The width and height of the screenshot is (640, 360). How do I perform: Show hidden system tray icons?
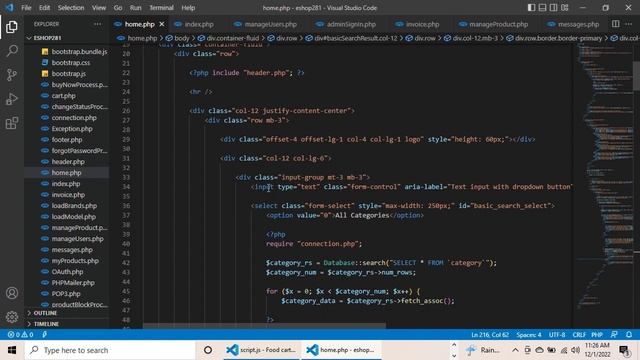[515, 350]
